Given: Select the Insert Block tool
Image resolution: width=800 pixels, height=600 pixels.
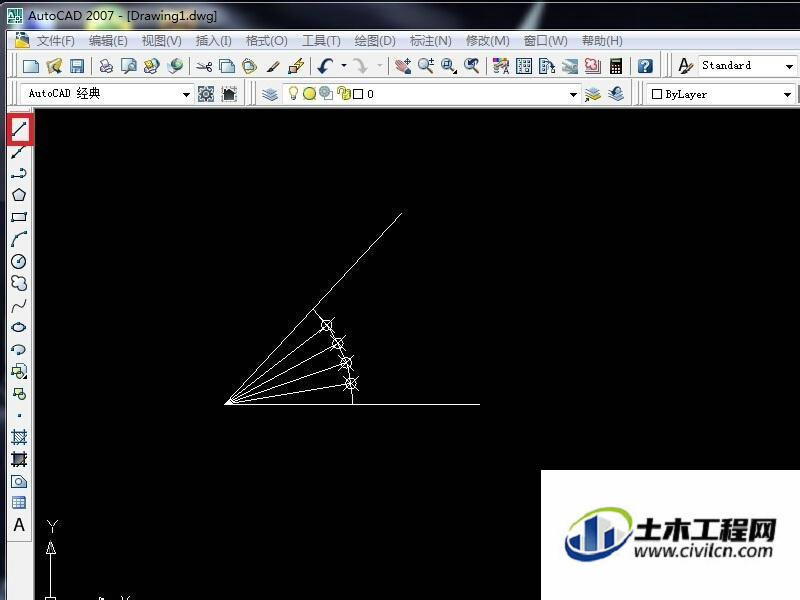Looking at the screenshot, I should [x=19, y=371].
